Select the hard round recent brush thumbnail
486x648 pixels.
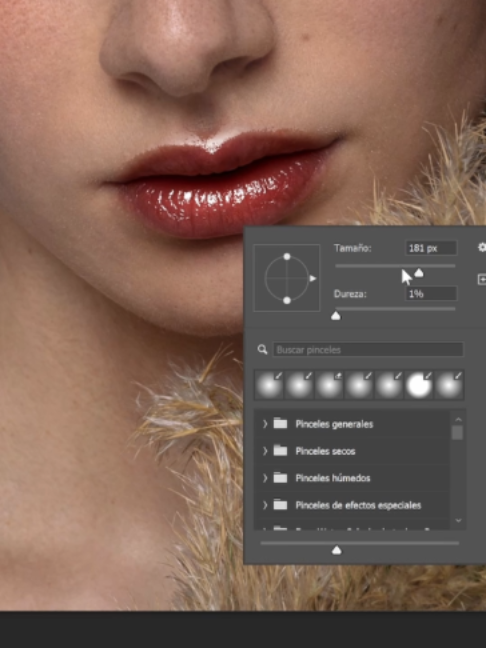[419, 385]
